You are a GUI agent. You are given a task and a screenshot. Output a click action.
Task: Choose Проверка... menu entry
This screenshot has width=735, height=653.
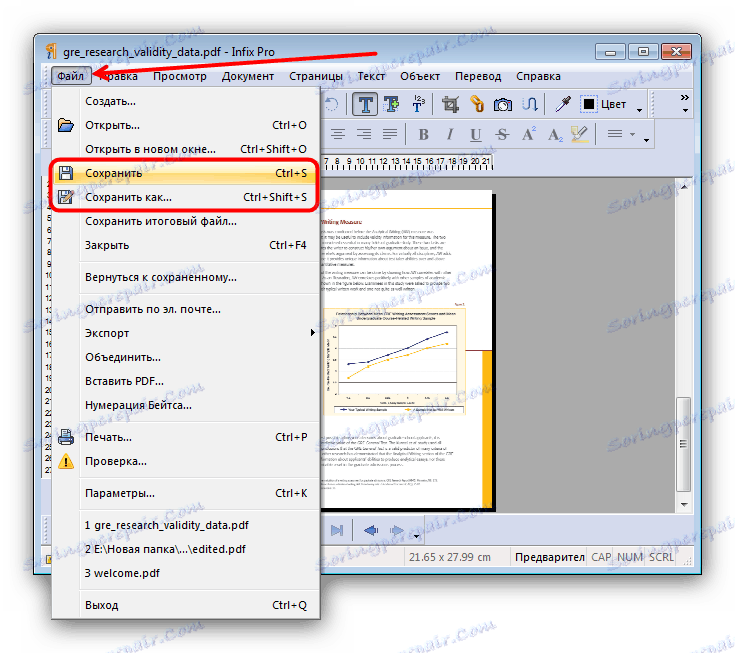[x=186, y=461]
